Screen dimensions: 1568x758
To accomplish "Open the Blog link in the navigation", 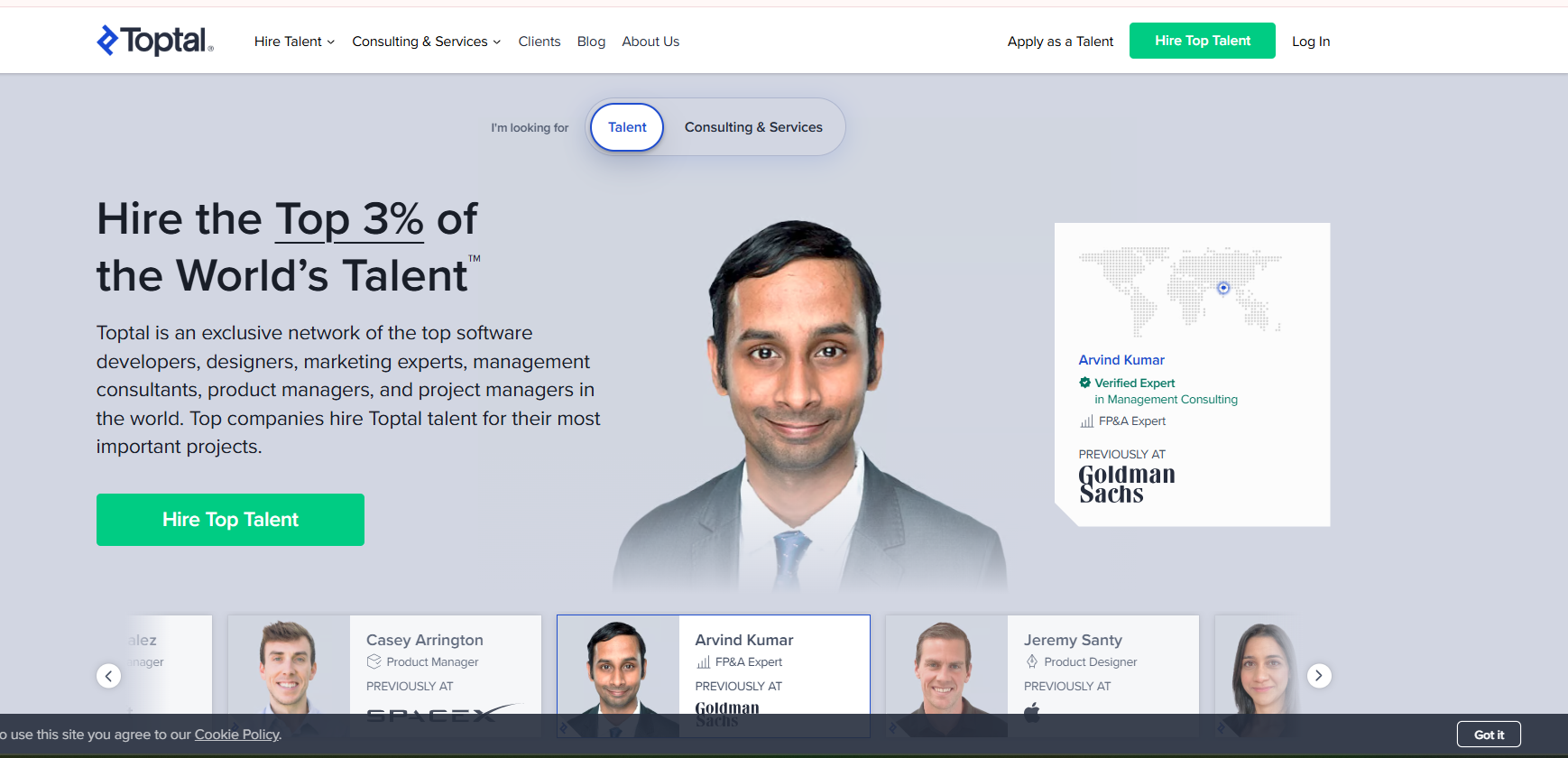I will [x=591, y=42].
